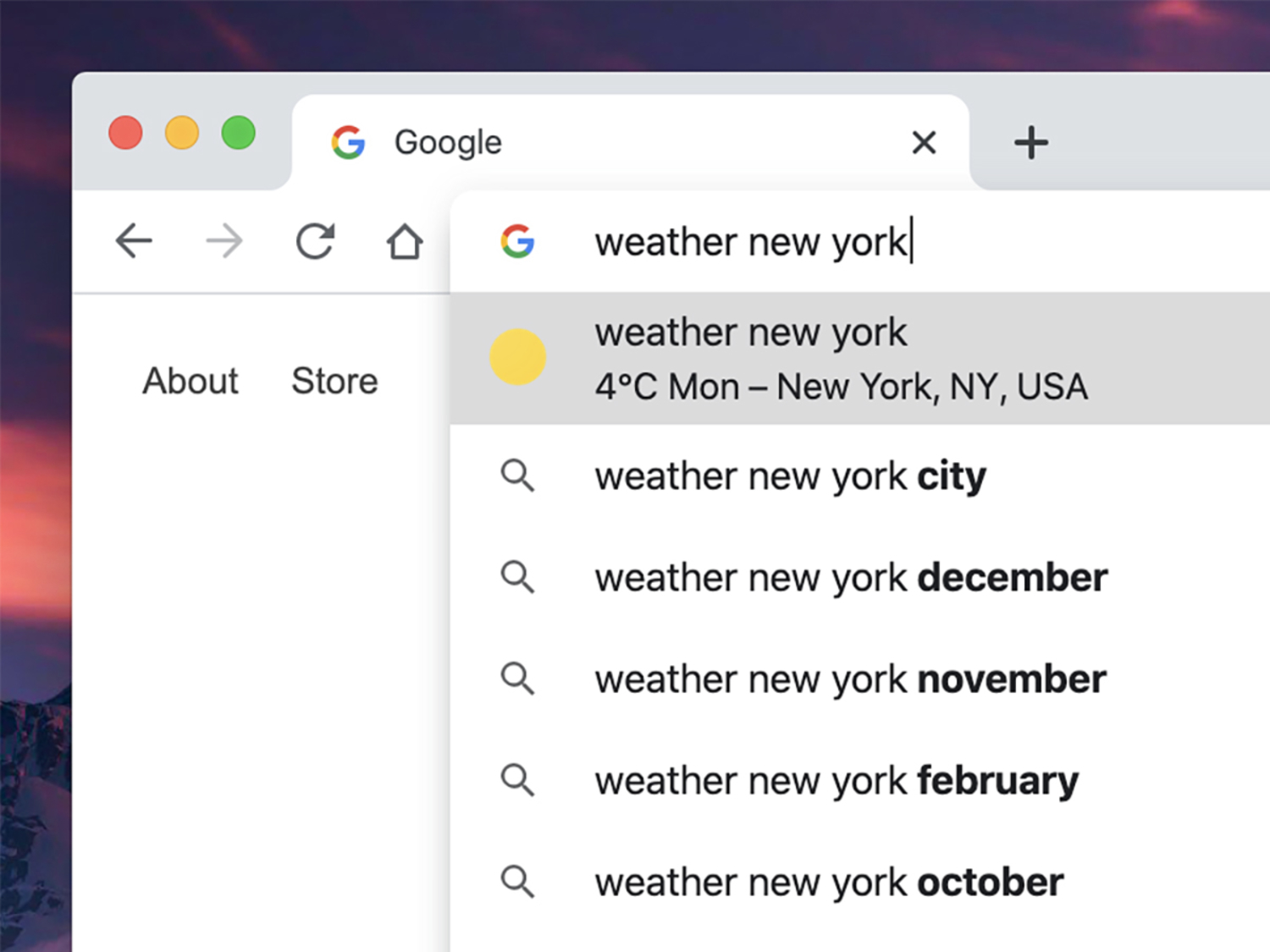
Task: Open a new tab with plus button
Action: tap(1030, 142)
